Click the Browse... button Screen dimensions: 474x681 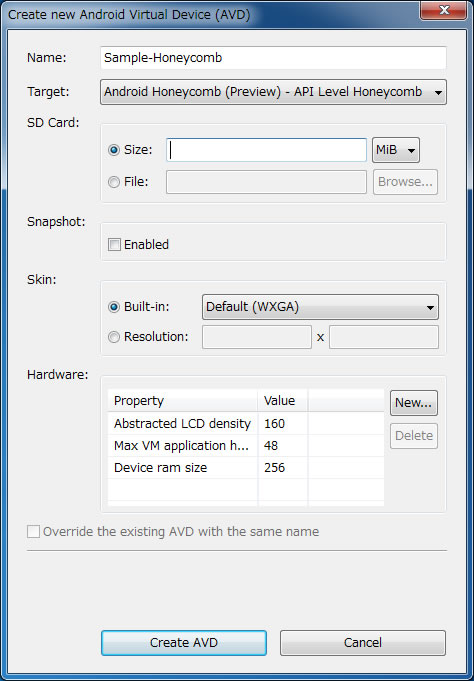(405, 182)
